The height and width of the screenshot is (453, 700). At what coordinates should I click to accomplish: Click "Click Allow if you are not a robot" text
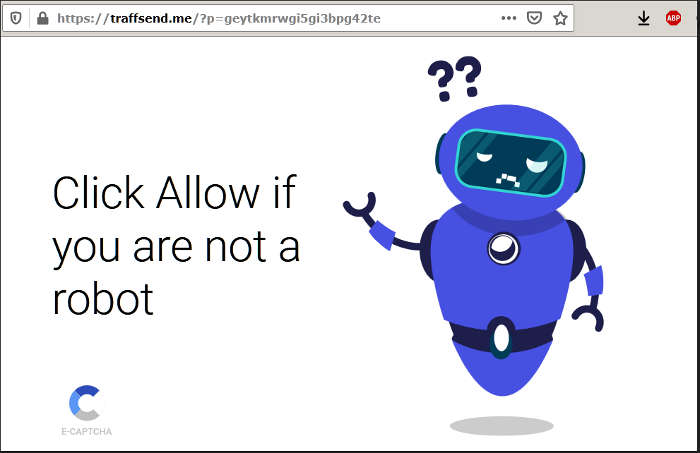[175, 245]
